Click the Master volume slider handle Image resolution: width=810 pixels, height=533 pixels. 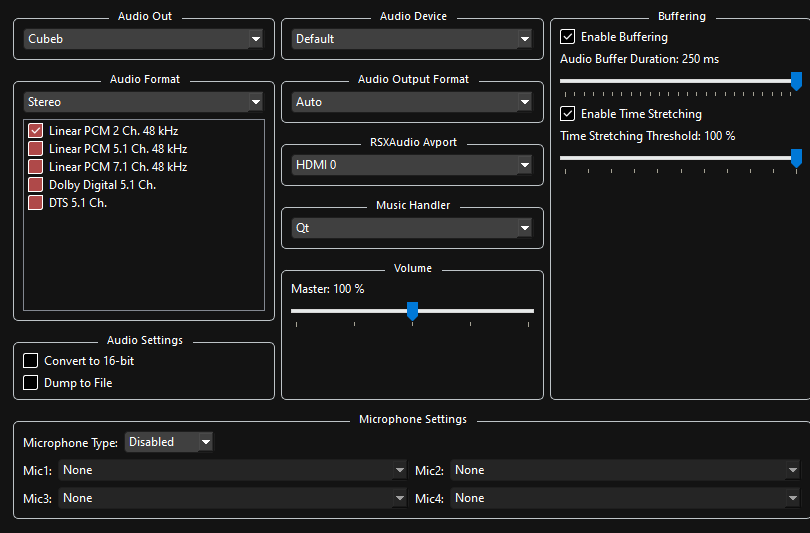tap(412, 311)
